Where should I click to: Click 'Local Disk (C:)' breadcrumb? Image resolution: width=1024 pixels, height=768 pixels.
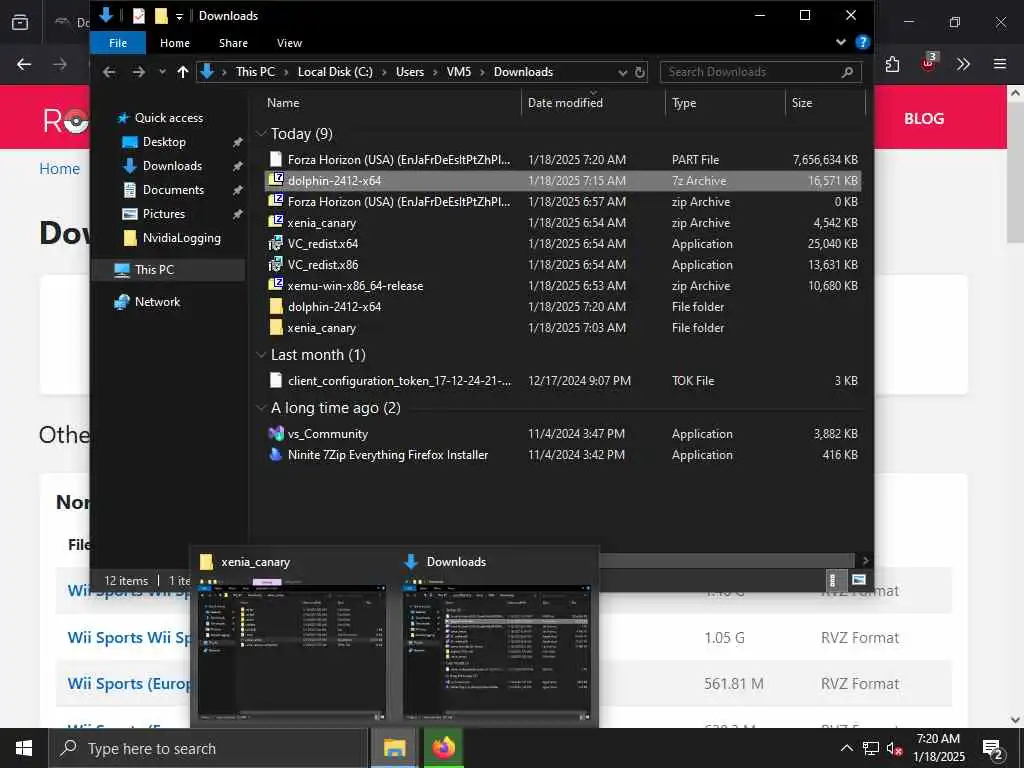[335, 72]
